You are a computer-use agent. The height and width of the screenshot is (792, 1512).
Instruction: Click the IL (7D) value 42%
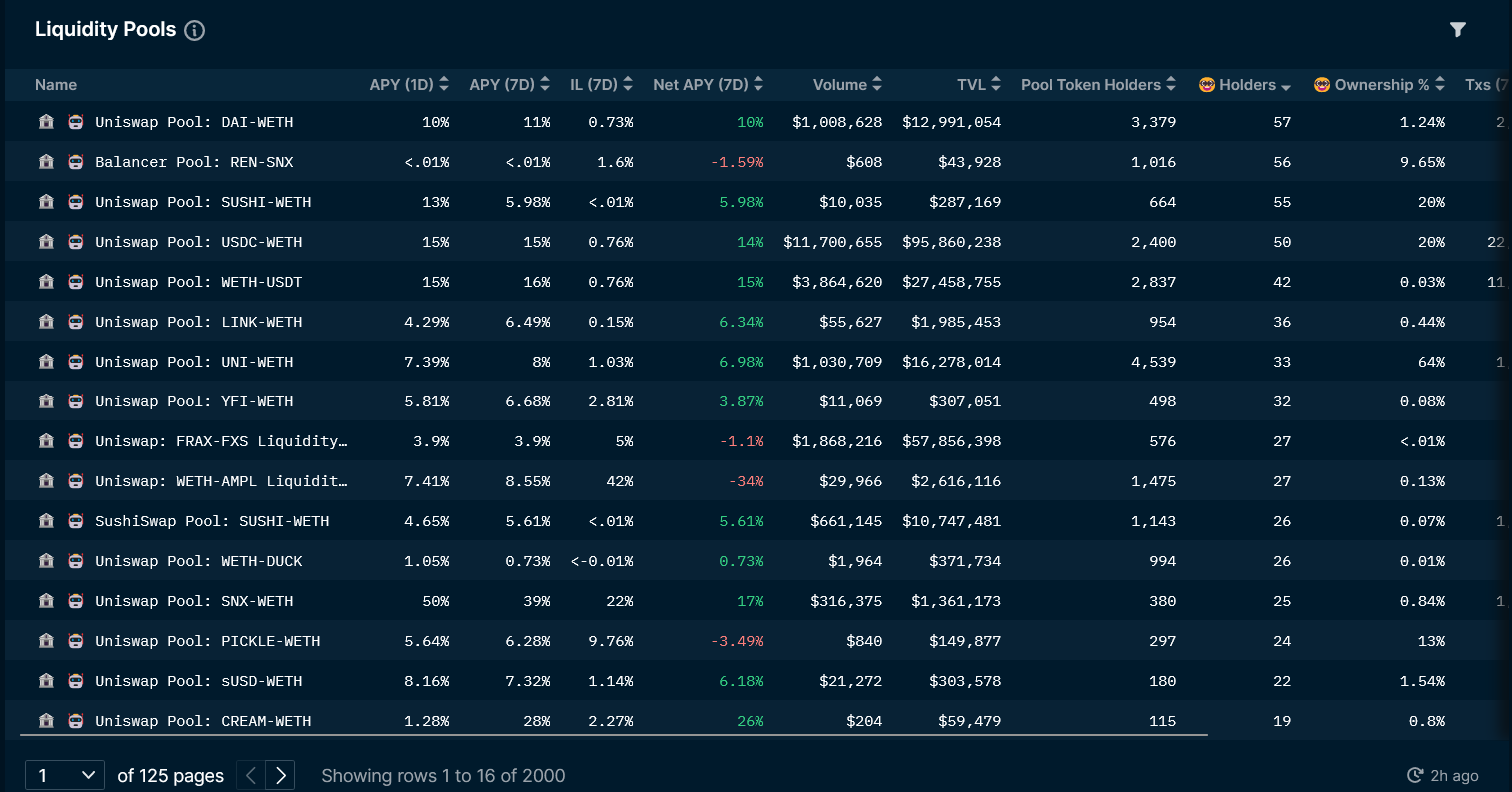point(620,481)
